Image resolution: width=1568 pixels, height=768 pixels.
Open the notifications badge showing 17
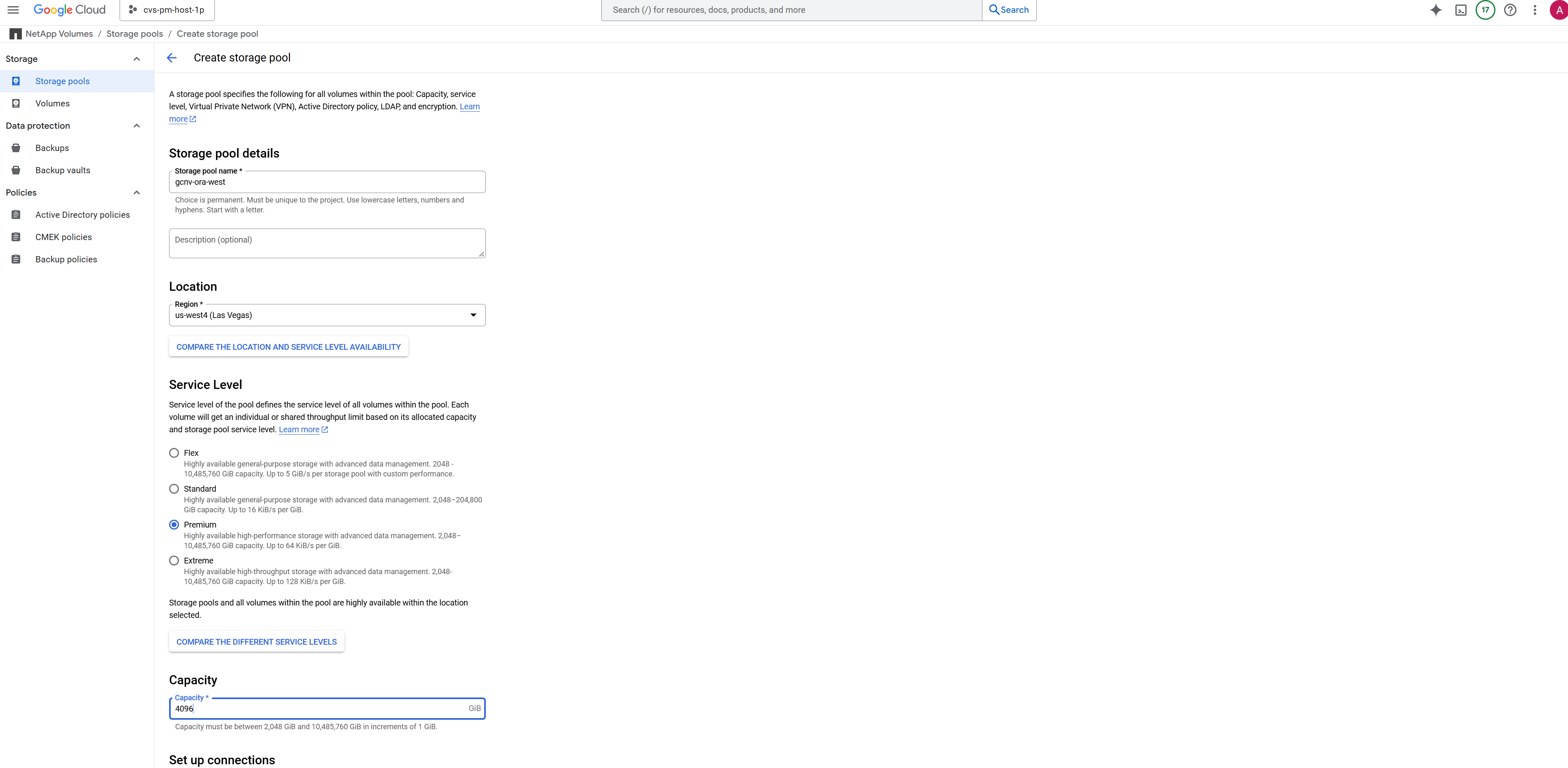coord(1485,10)
